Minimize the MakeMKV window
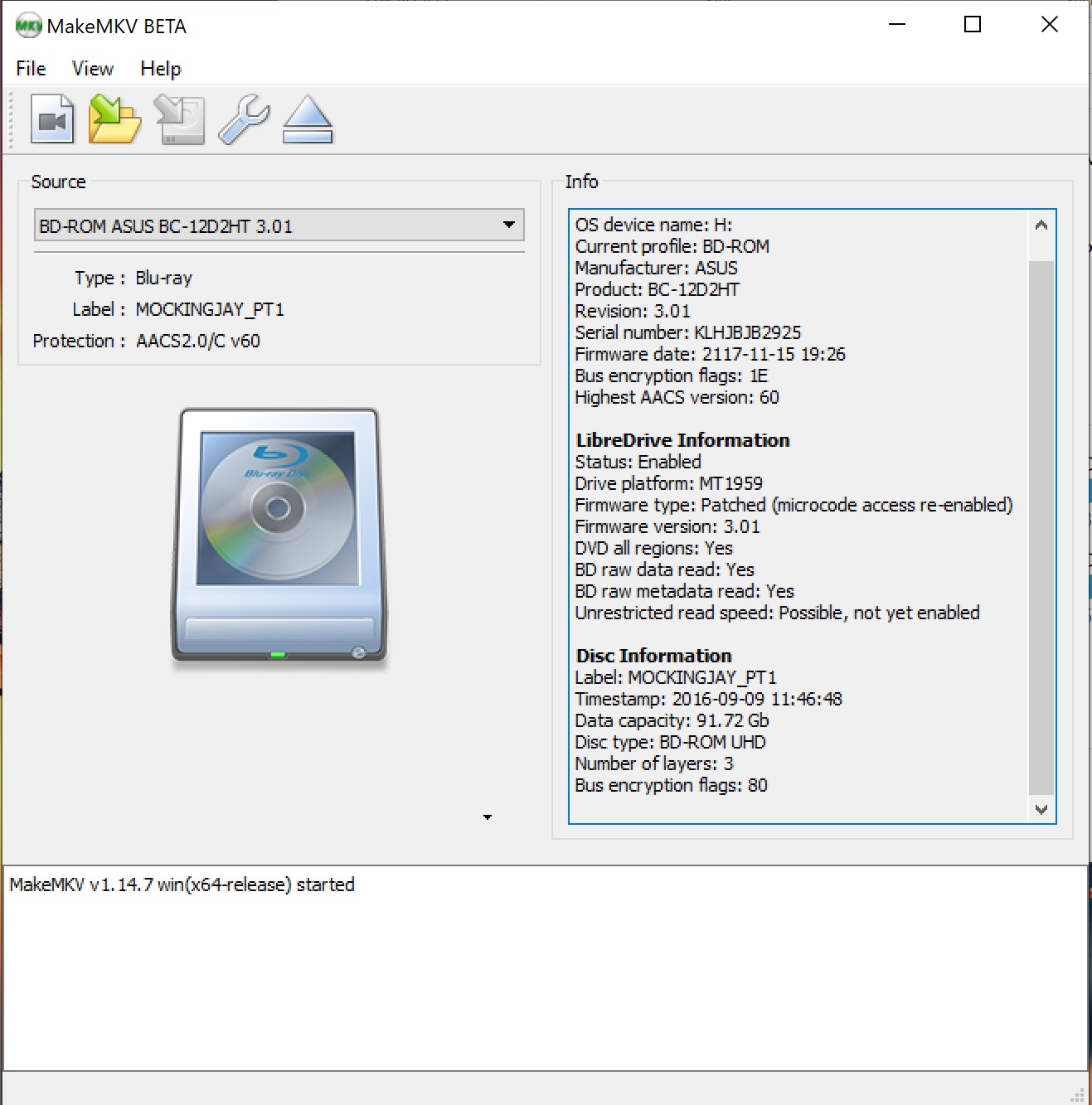 click(x=896, y=25)
